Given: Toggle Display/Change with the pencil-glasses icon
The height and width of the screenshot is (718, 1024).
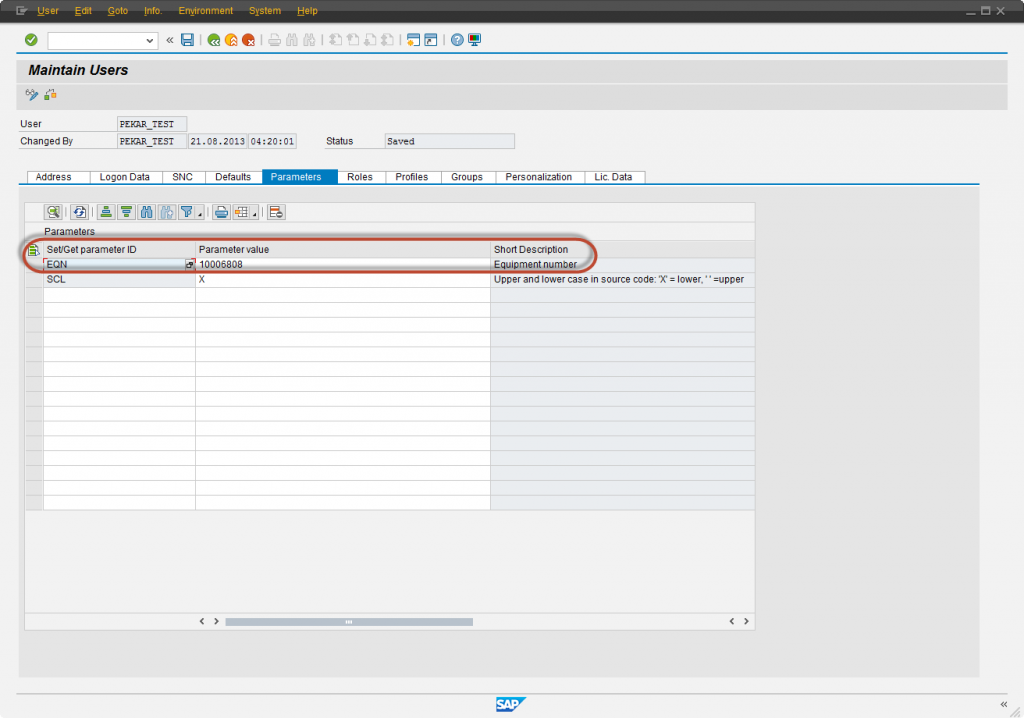Looking at the screenshot, I should coord(31,95).
